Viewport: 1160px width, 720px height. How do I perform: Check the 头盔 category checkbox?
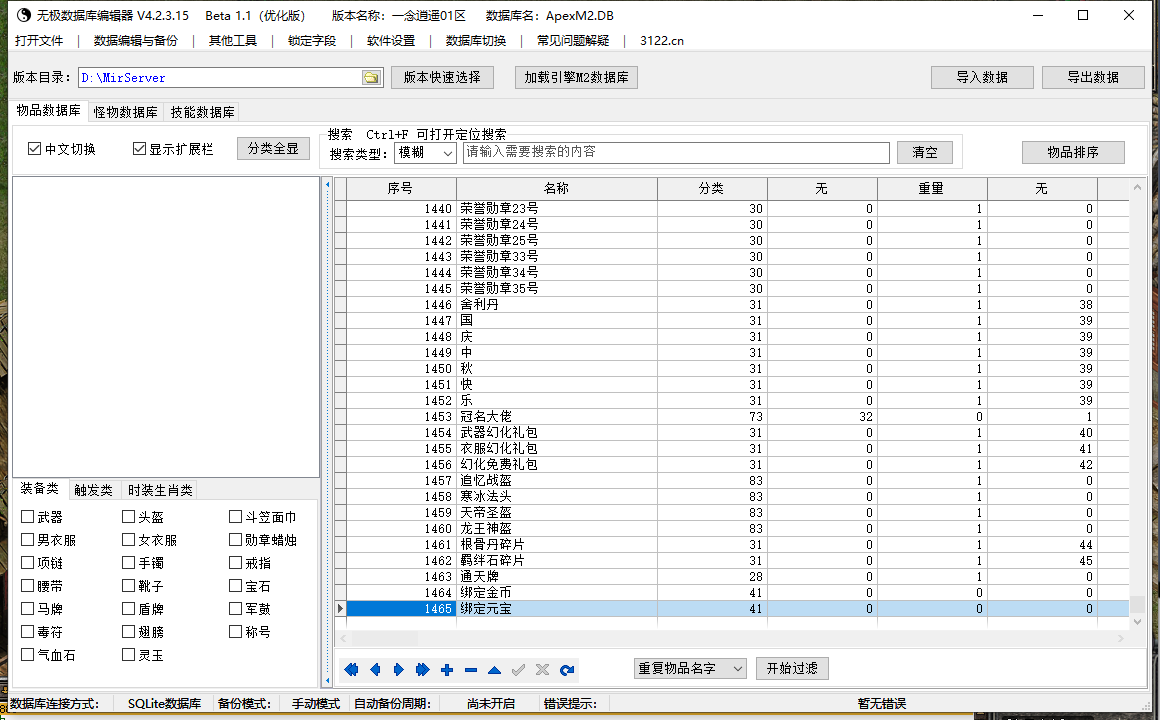tap(128, 517)
